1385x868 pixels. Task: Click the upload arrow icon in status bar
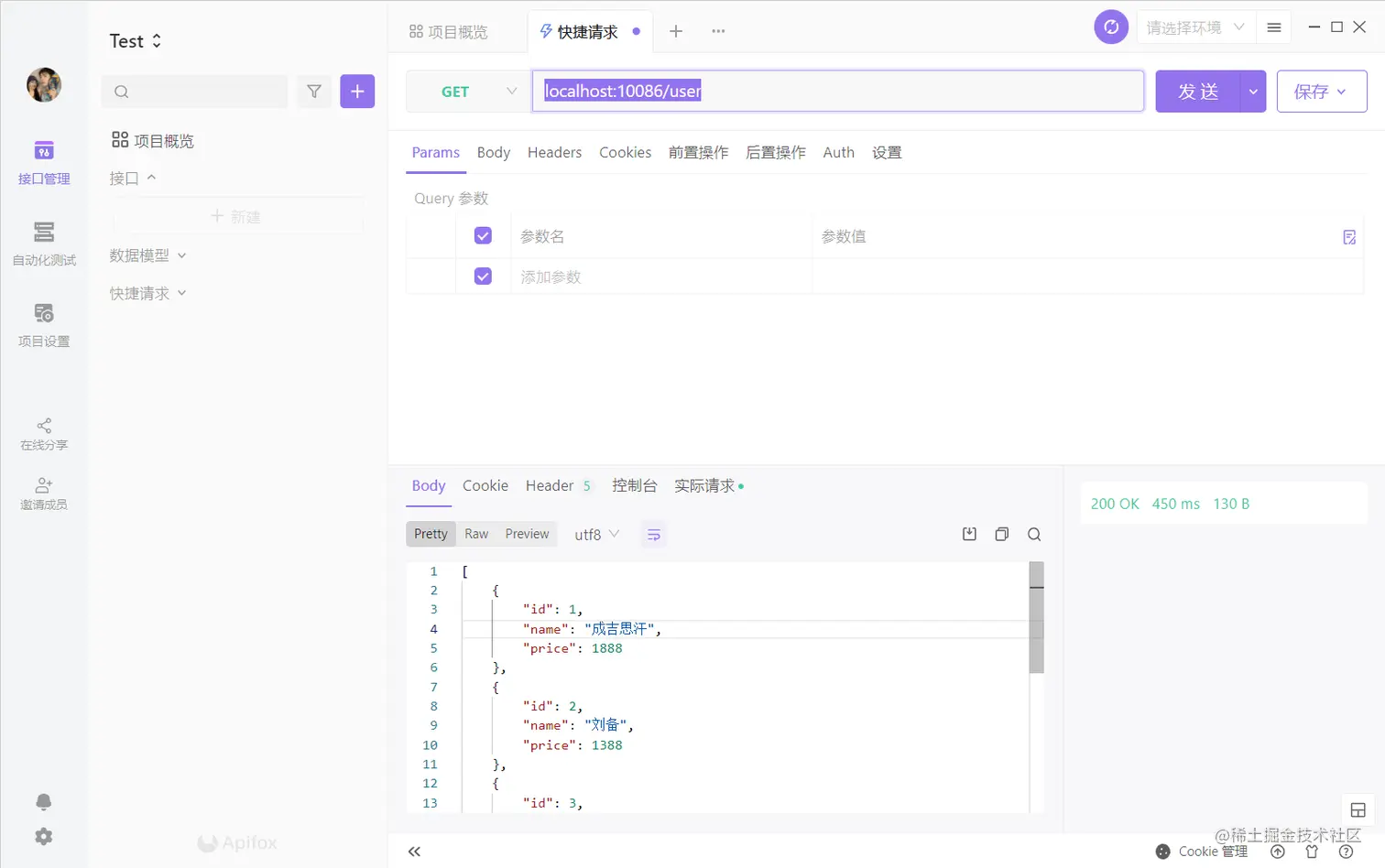tap(1278, 852)
